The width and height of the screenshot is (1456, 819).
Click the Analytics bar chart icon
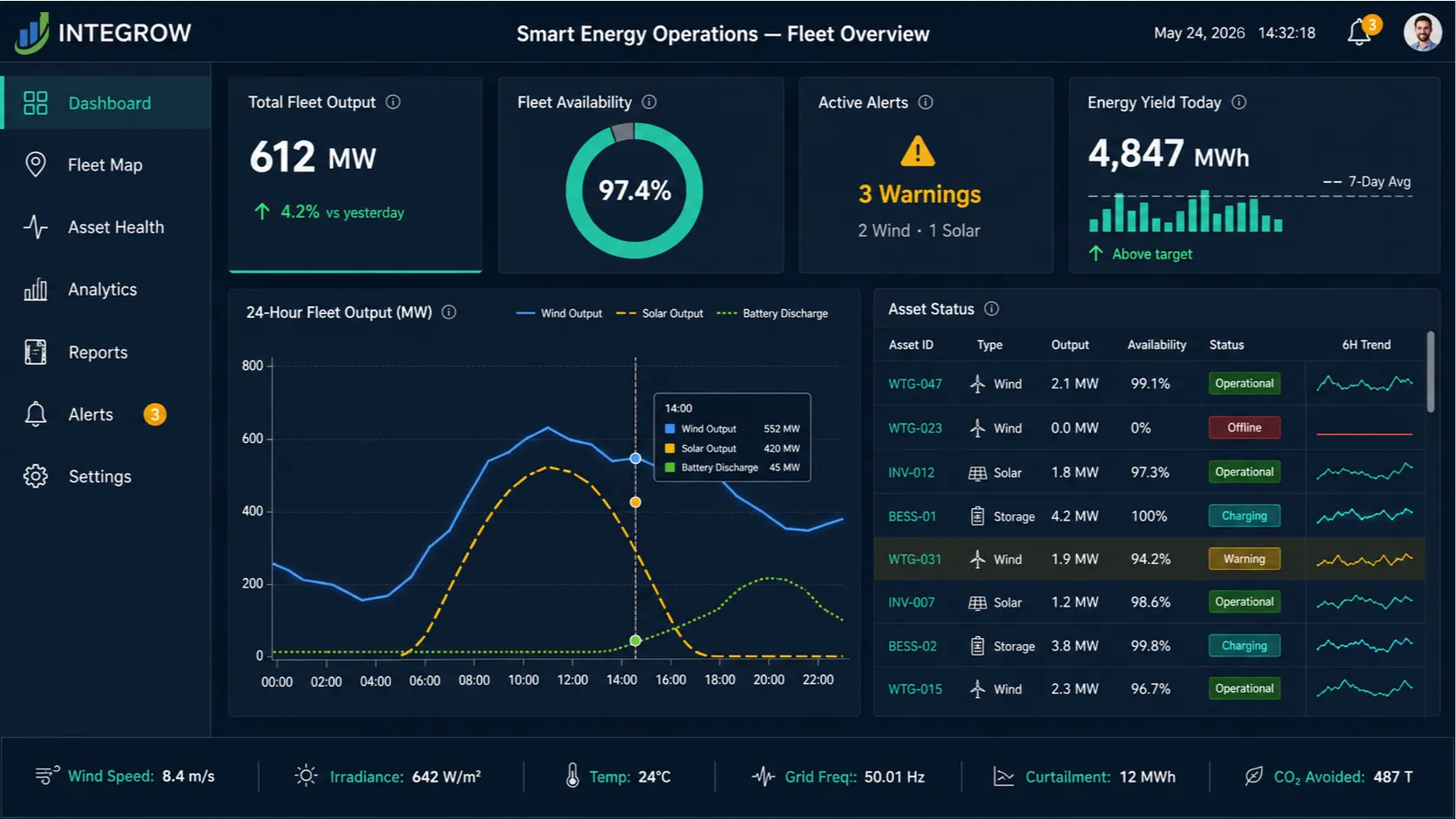(36, 290)
